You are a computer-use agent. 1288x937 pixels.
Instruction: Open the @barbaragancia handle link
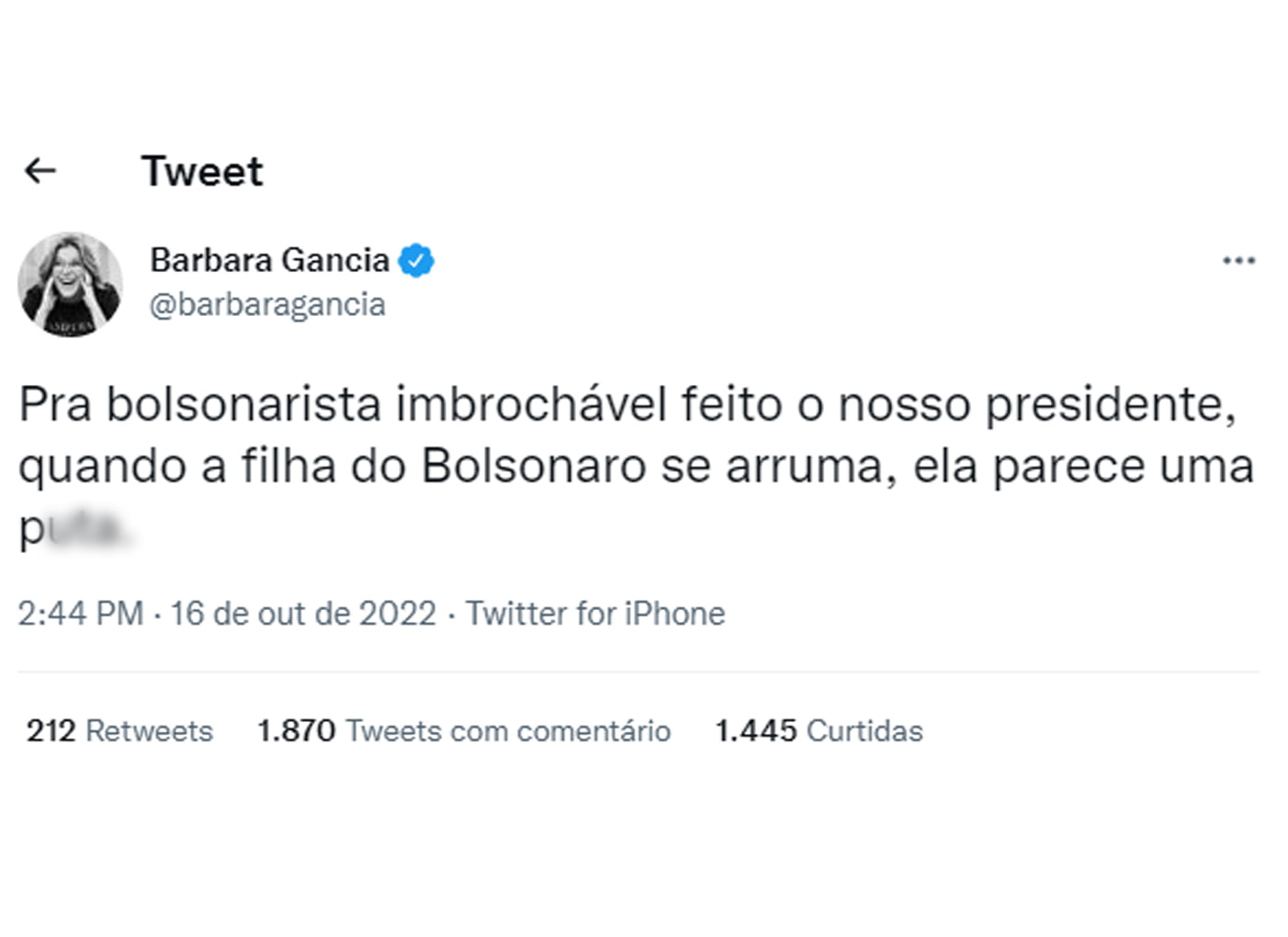click(x=267, y=305)
